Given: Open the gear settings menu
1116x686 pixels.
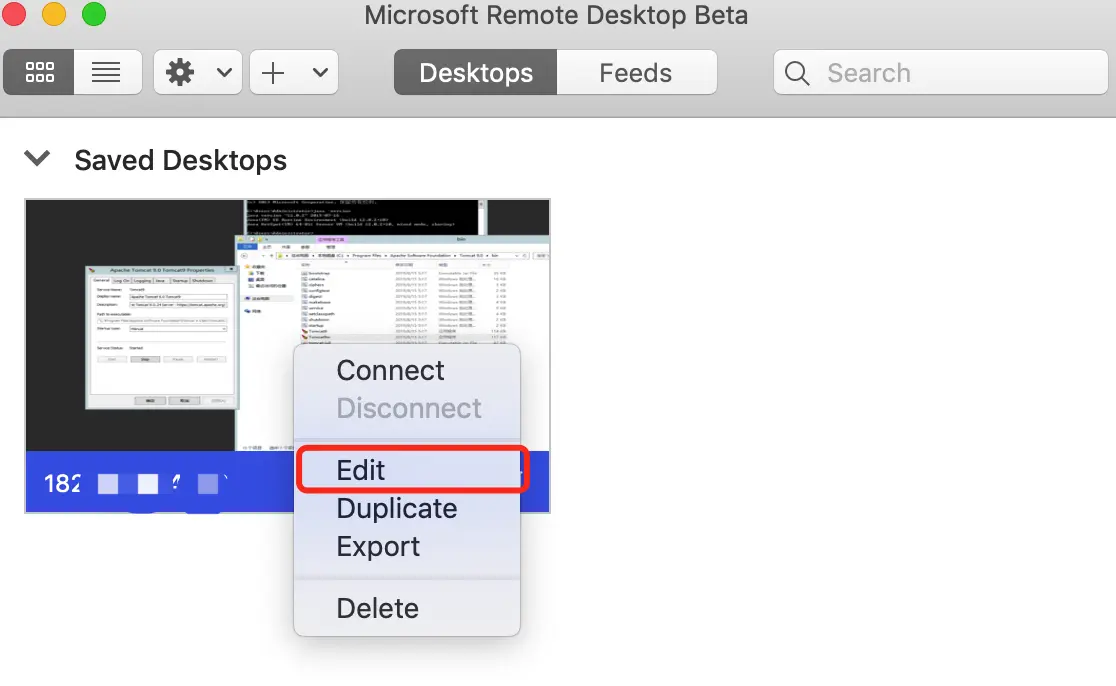Looking at the screenshot, I should (x=180, y=72).
